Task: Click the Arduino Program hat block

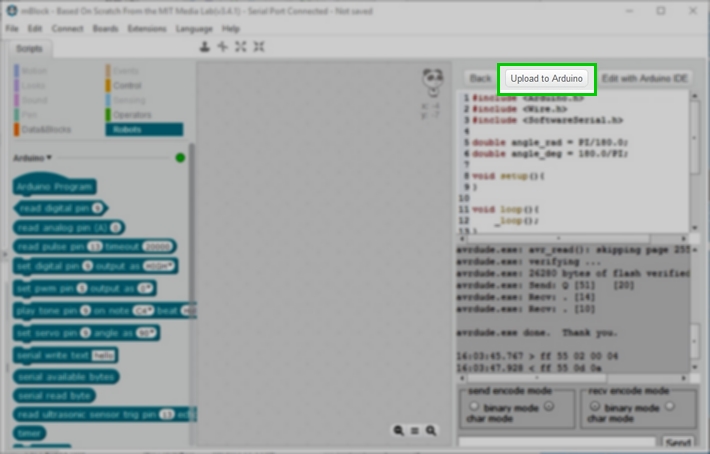Action: click(x=54, y=185)
